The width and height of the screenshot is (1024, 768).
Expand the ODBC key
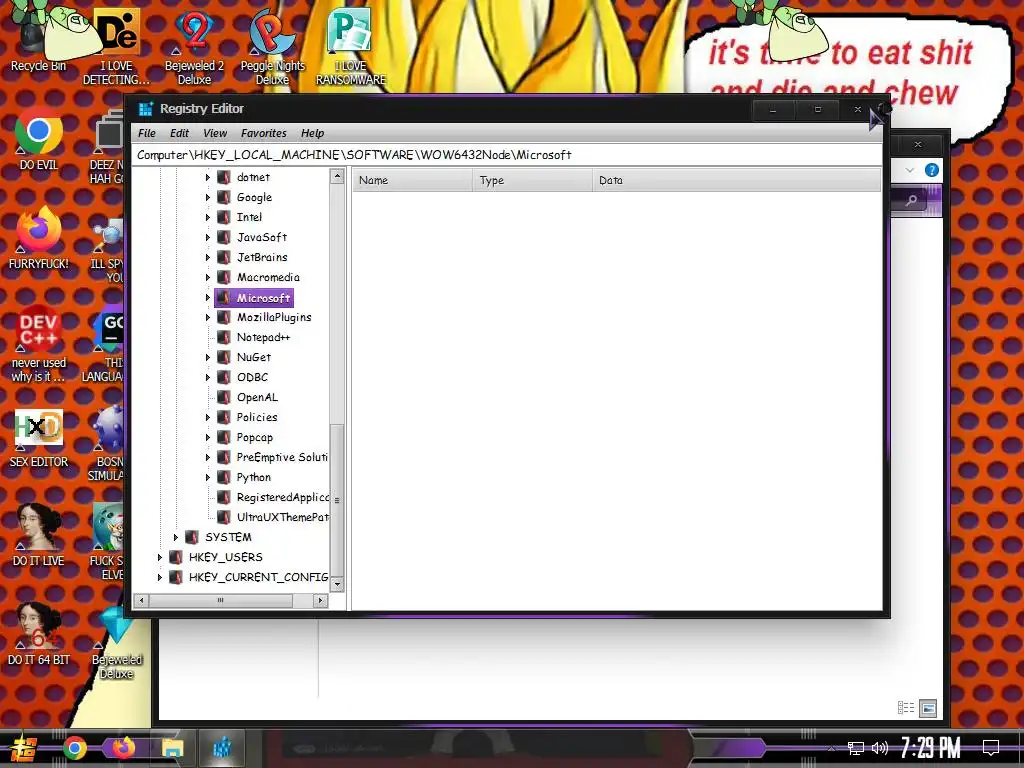click(x=208, y=377)
